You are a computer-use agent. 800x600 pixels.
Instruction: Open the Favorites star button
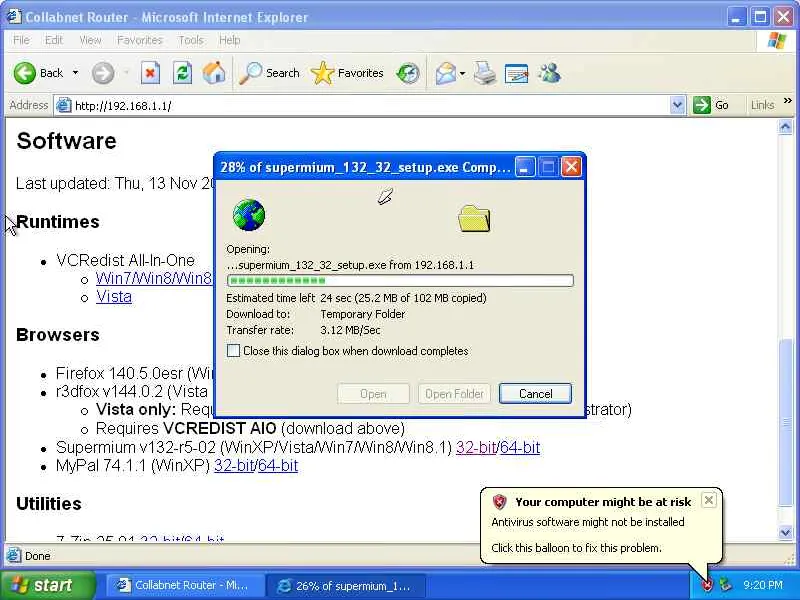[347, 73]
